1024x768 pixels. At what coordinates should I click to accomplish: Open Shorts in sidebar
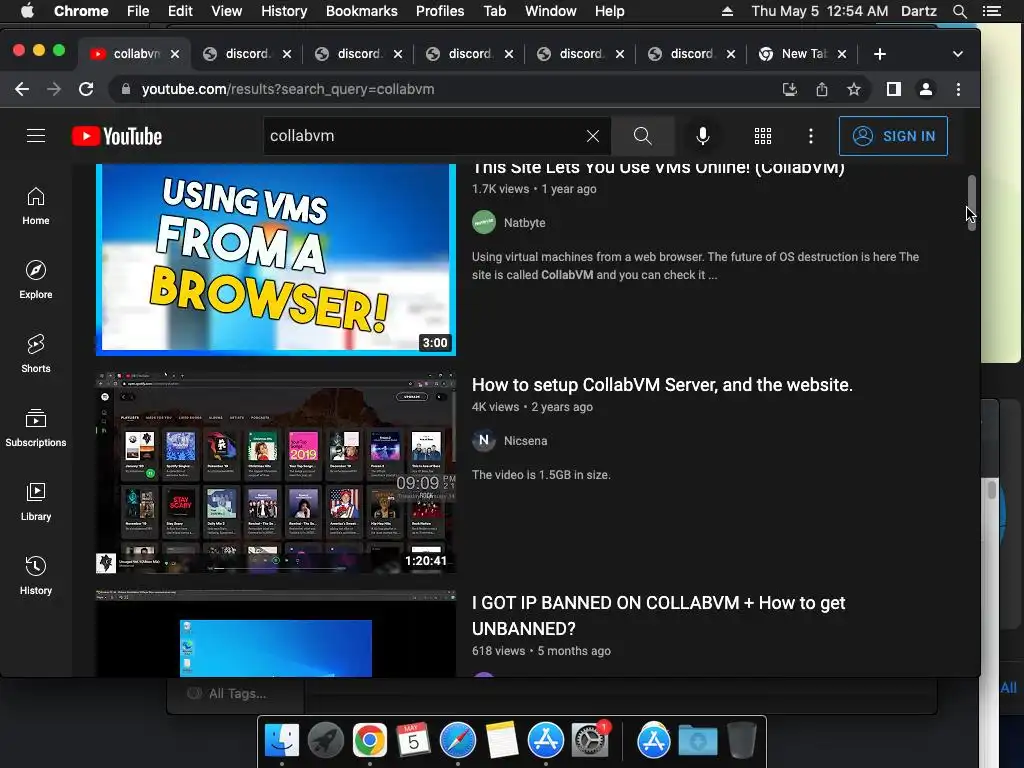[36, 354]
